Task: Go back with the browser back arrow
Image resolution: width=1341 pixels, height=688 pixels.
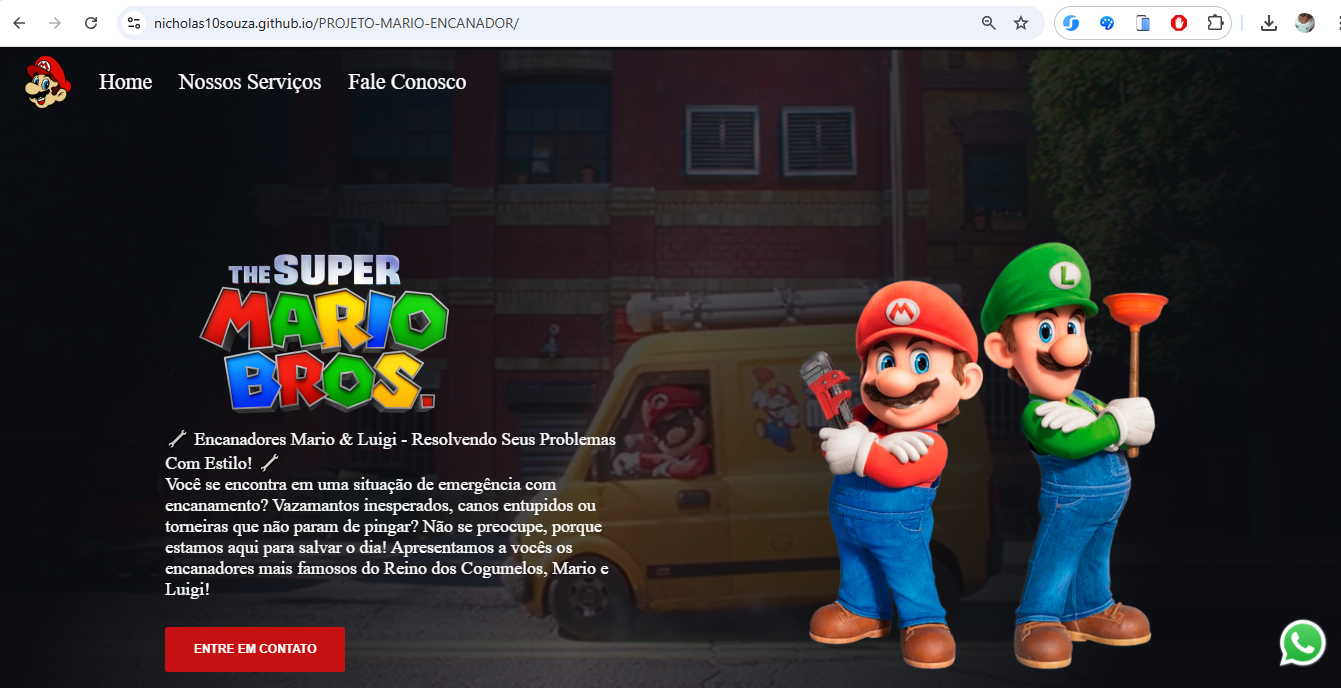Action: coord(19,23)
